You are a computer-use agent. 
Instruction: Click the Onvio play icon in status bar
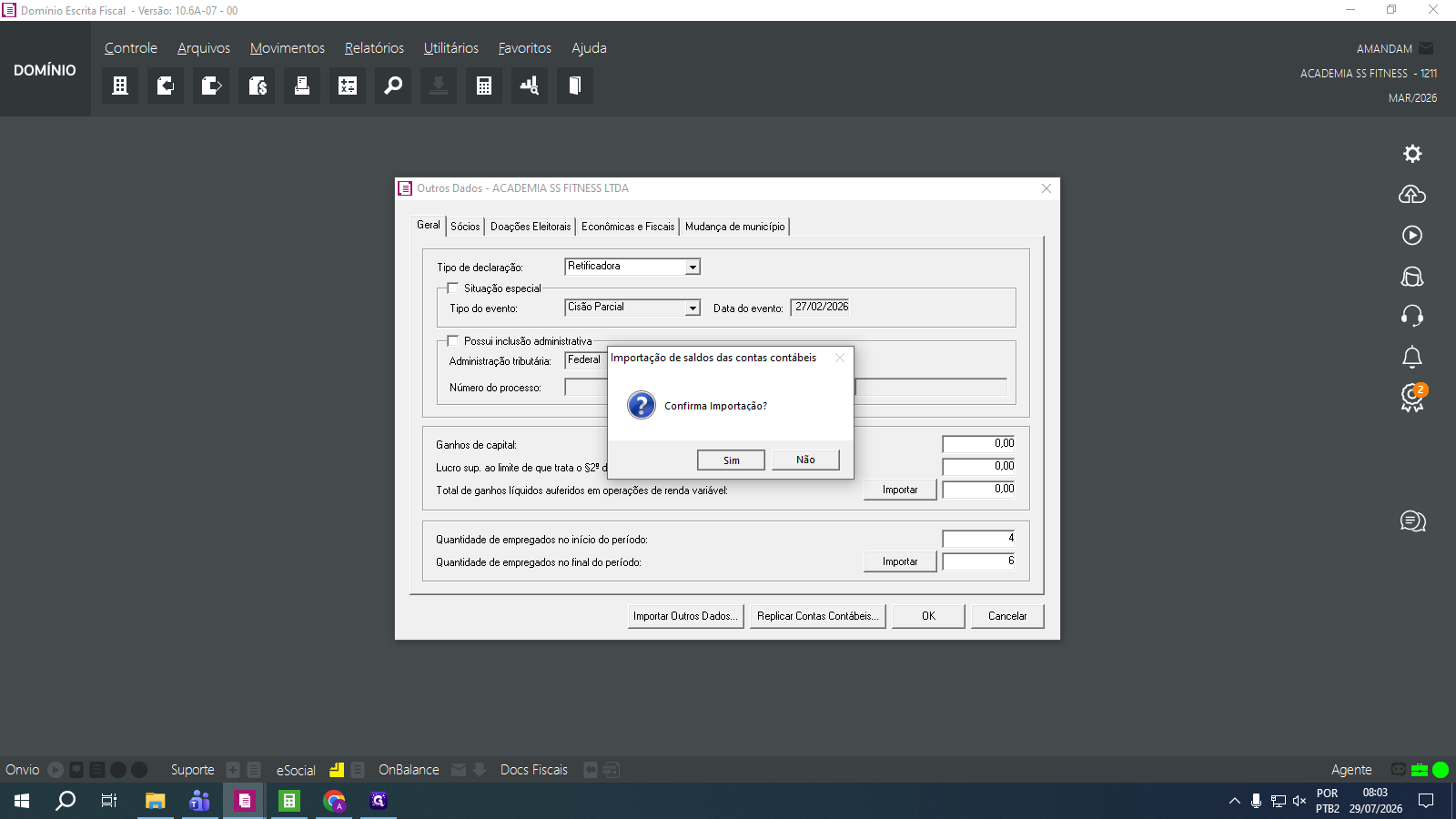pyautogui.click(x=56, y=770)
